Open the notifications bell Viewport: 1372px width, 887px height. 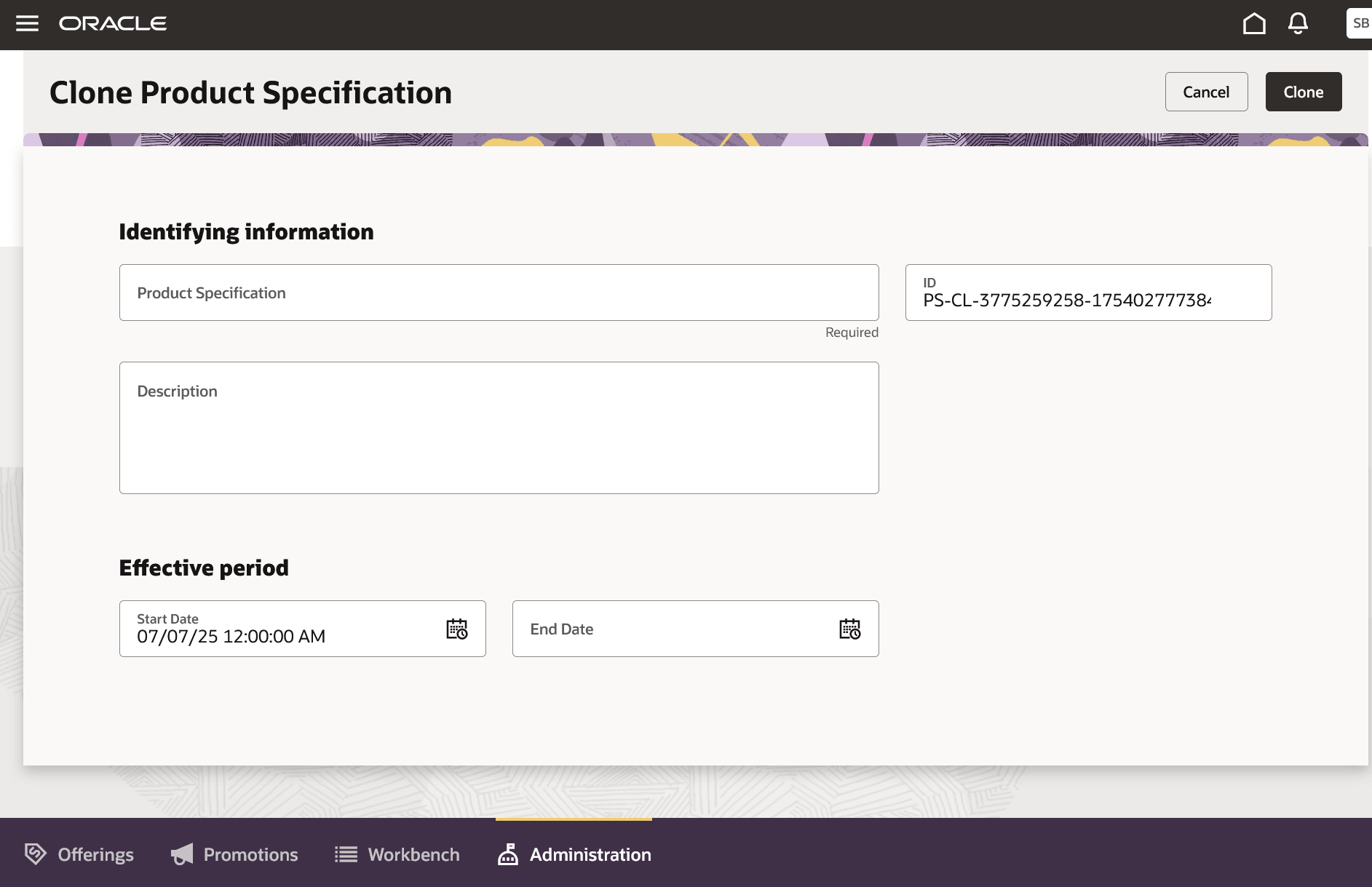tap(1296, 23)
